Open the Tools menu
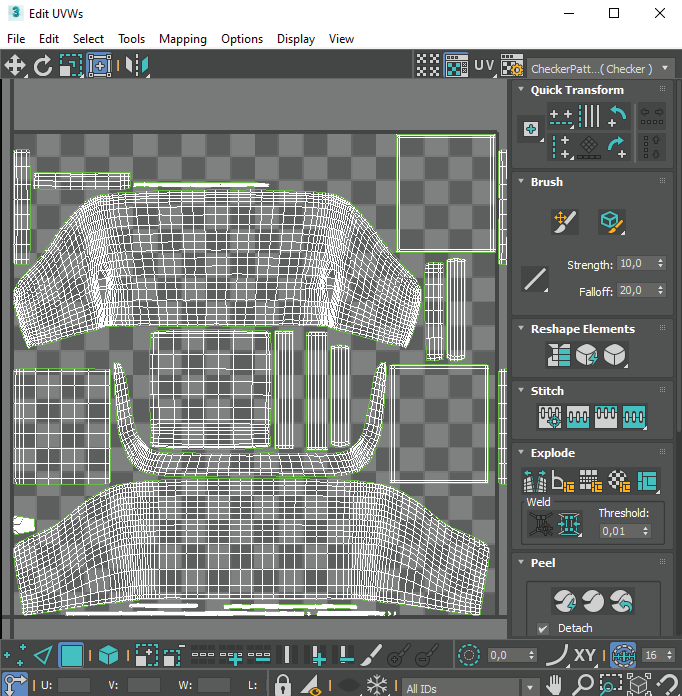This screenshot has width=682, height=696. point(131,39)
